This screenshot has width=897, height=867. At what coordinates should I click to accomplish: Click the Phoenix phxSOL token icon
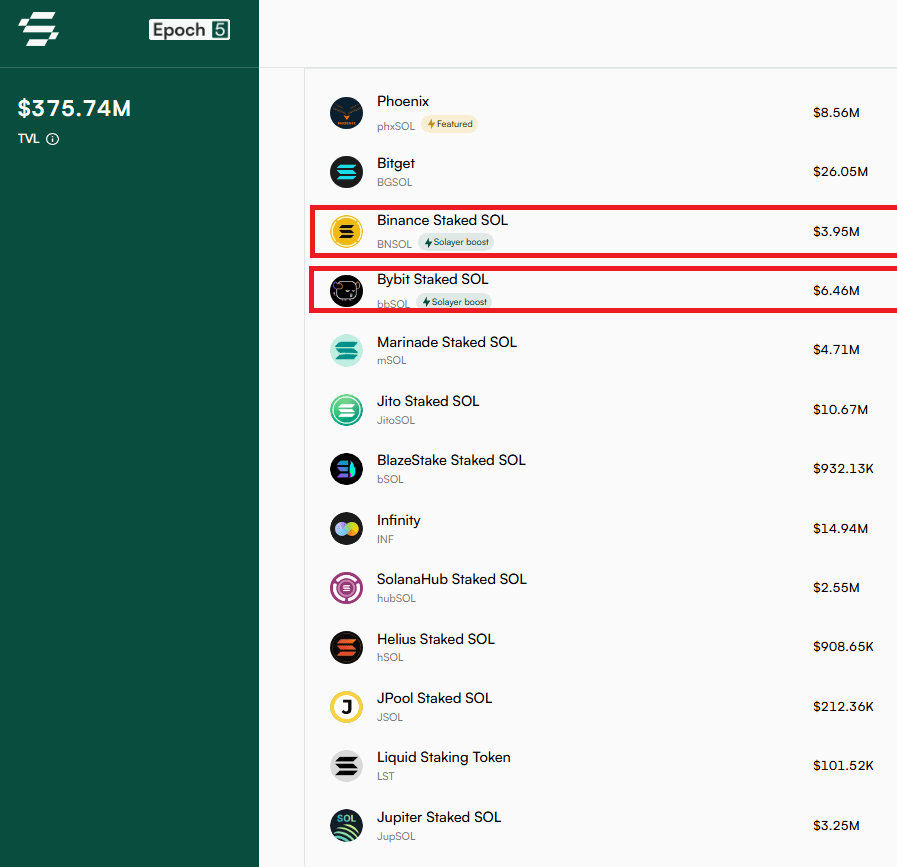346,113
